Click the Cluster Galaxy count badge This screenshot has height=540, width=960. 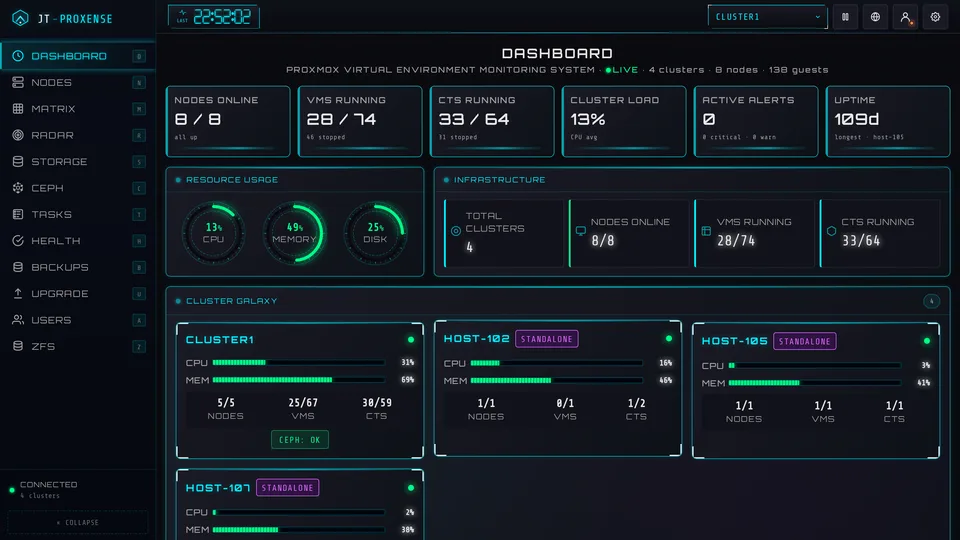(x=931, y=301)
